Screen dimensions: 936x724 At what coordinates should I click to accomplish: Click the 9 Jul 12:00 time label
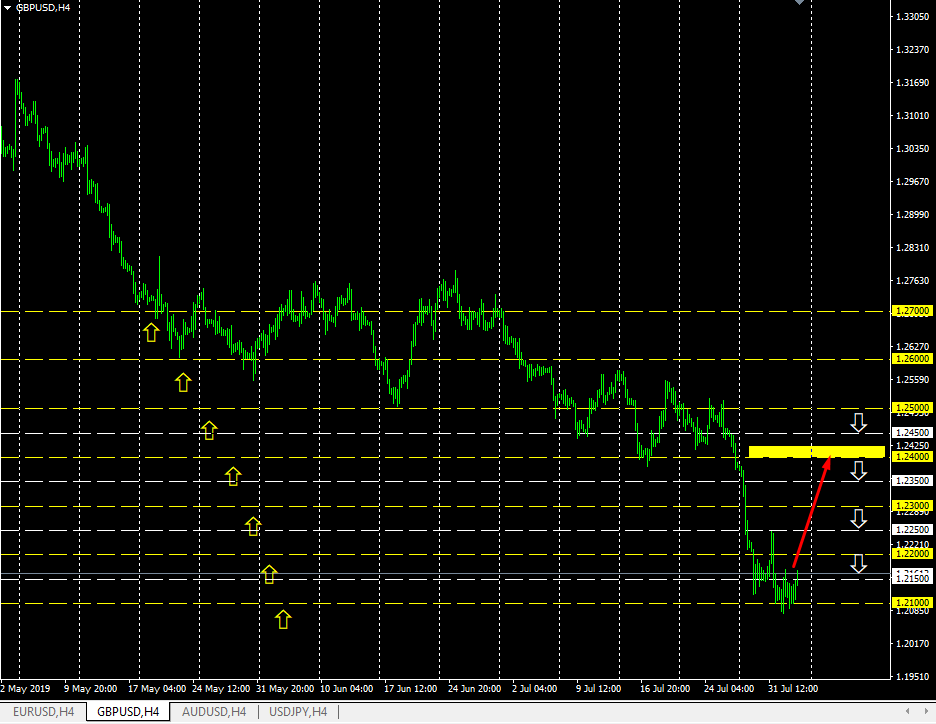click(598, 688)
